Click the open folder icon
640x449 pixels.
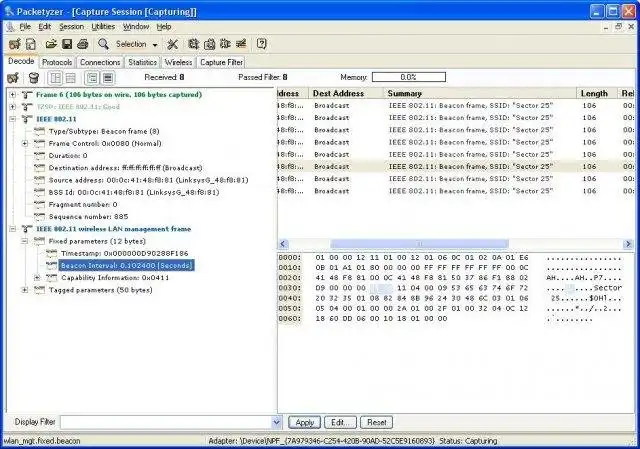(51, 44)
